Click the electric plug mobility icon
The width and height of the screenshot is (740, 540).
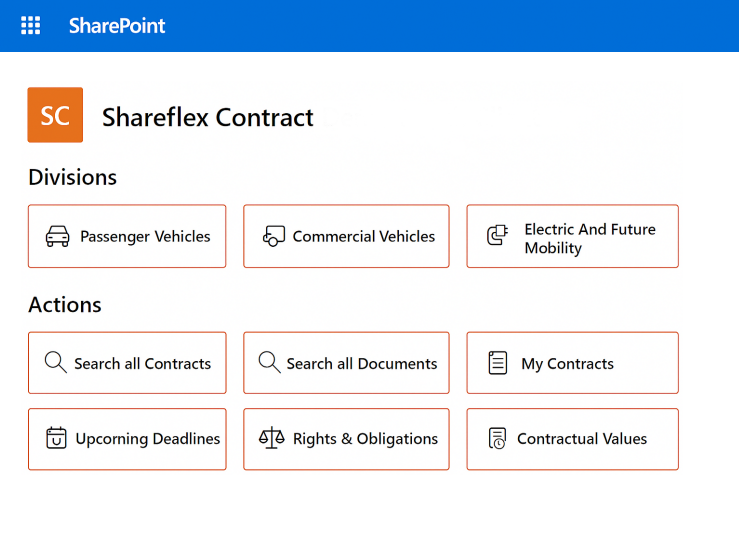click(497, 235)
